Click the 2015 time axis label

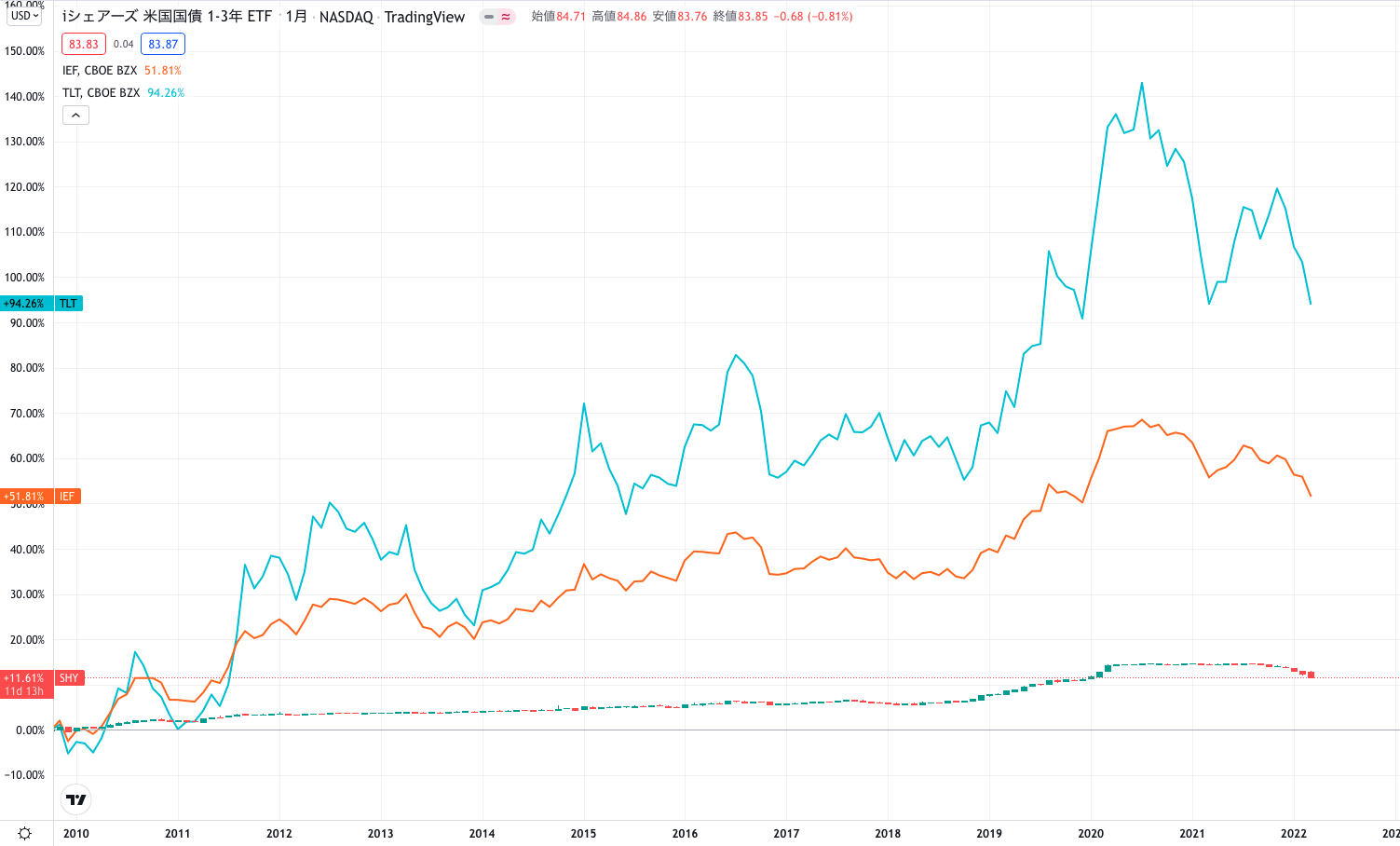pyautogui.click(x=584, y=834)
